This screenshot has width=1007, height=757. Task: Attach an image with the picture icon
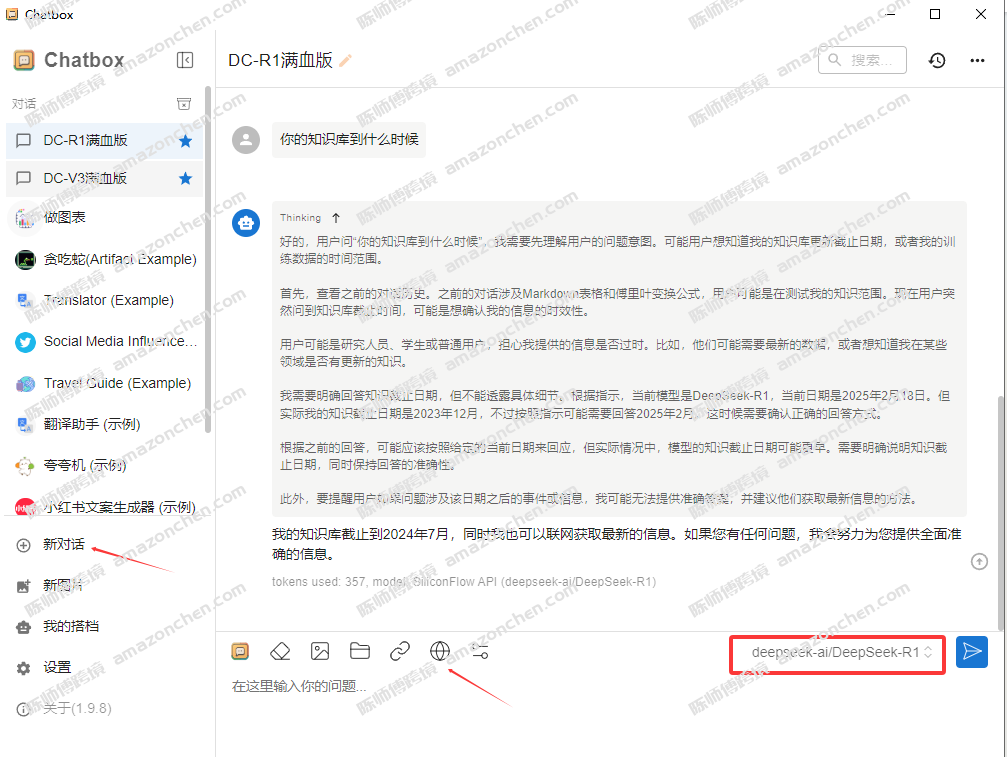coord(320,652)
